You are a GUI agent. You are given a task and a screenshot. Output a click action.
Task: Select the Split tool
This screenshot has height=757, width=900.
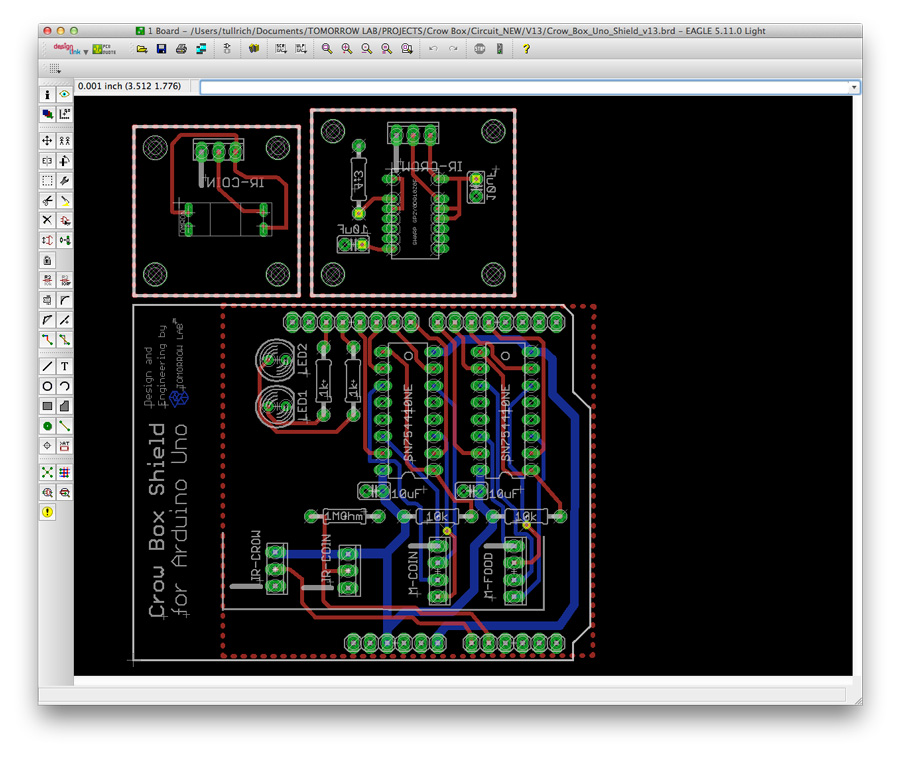[x=47, y=320]
